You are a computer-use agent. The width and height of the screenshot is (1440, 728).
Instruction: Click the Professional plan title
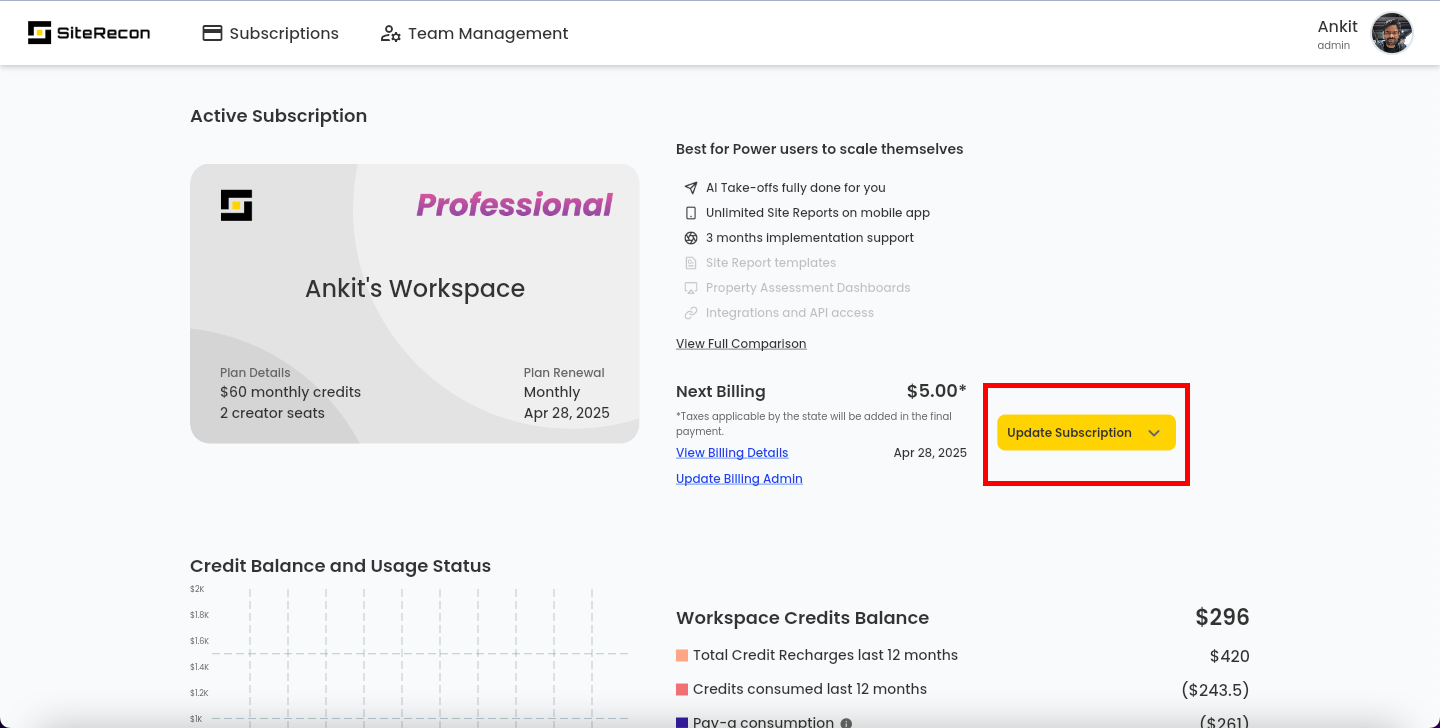(x=514, y=205)
